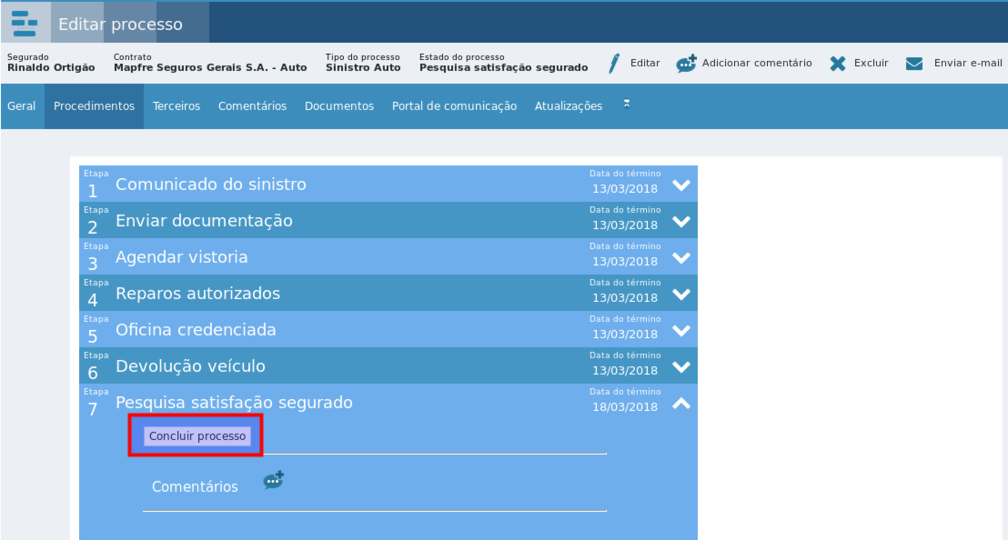Click process type Sinistro Auto
The image size is (1008, 540).
coord(363,68)
